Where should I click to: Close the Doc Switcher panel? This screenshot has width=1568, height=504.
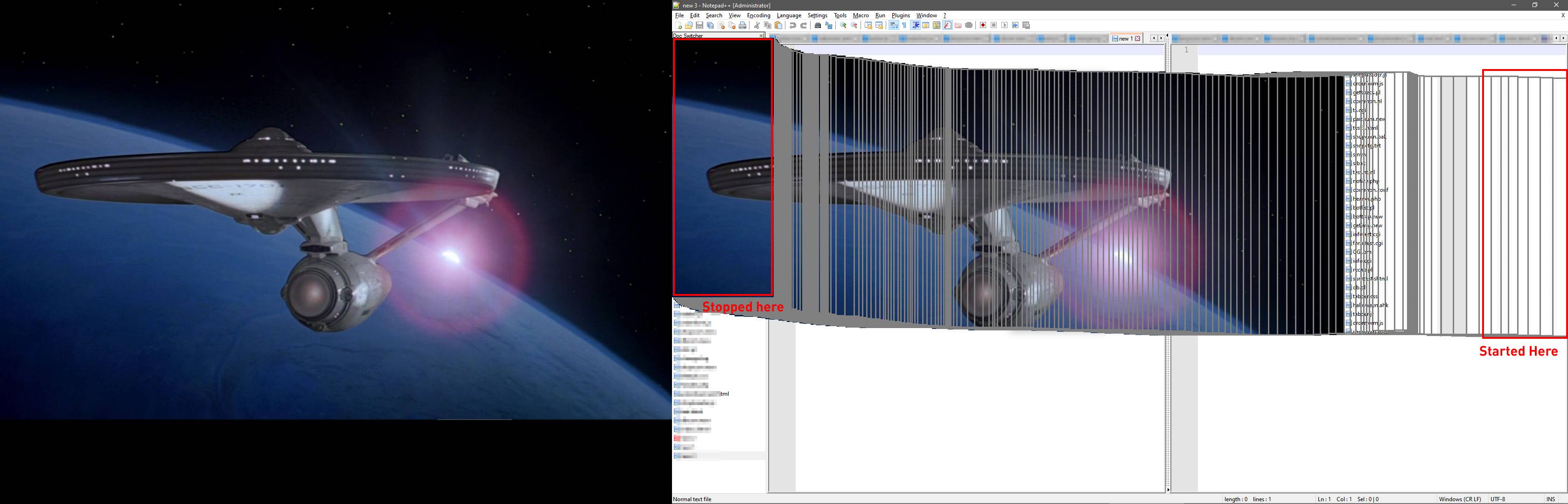761,35
